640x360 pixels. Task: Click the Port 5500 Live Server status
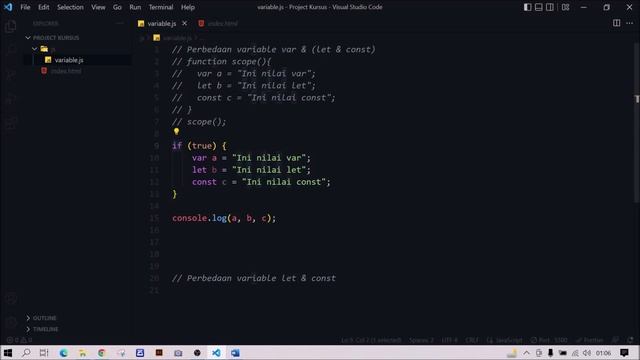click(x=549, y=340)
